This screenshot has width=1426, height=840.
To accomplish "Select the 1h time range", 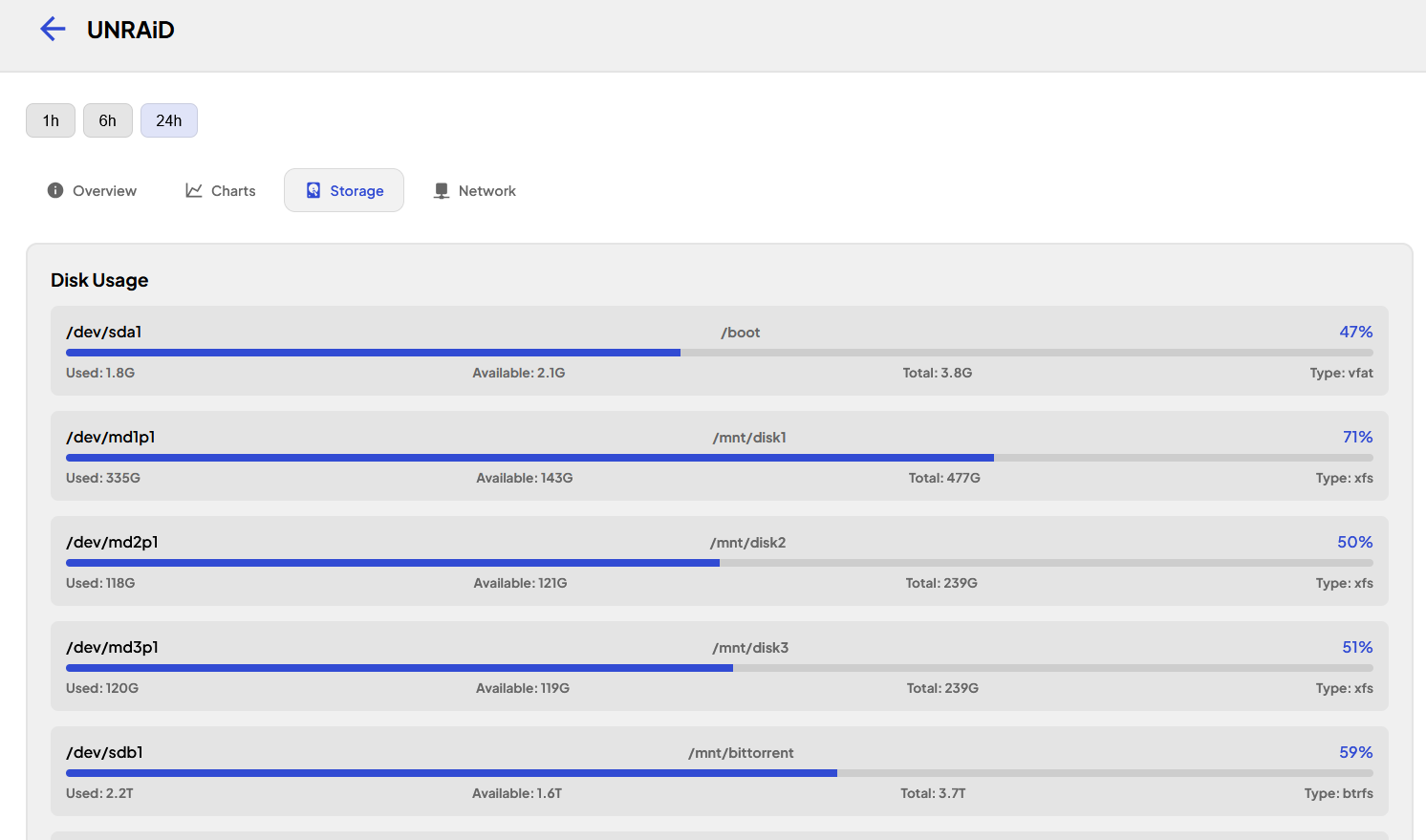I will [x=51, y=120].
